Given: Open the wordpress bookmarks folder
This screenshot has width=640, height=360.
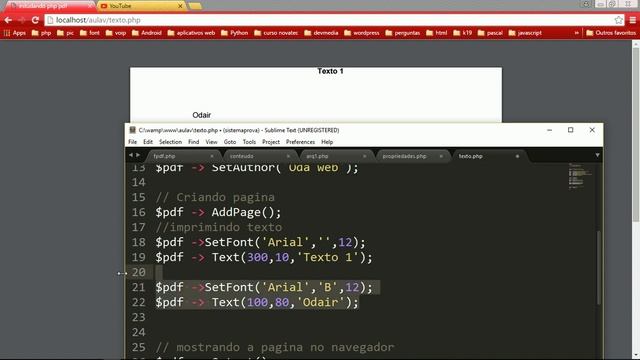Looking at the screenshot, I should (362, 33).
